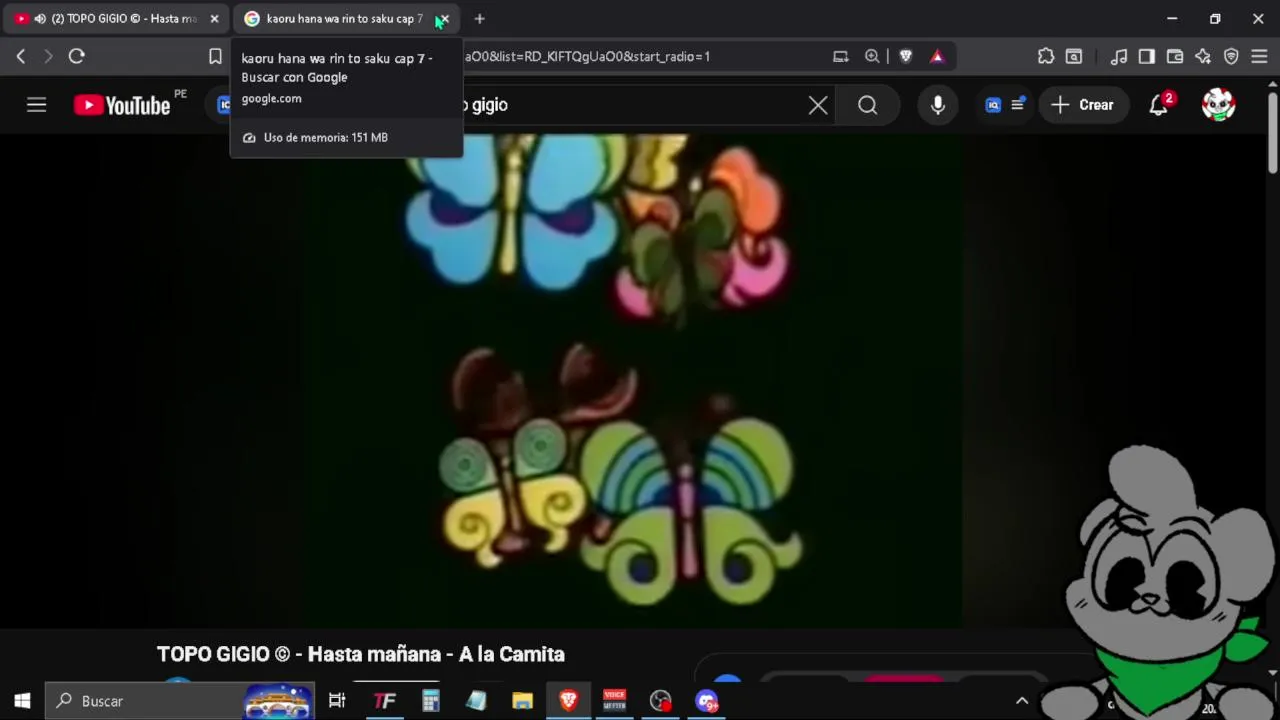1280x720 pixels.
Task: Open the TF app on the taskbar
Action: click(x=384, y=701)
